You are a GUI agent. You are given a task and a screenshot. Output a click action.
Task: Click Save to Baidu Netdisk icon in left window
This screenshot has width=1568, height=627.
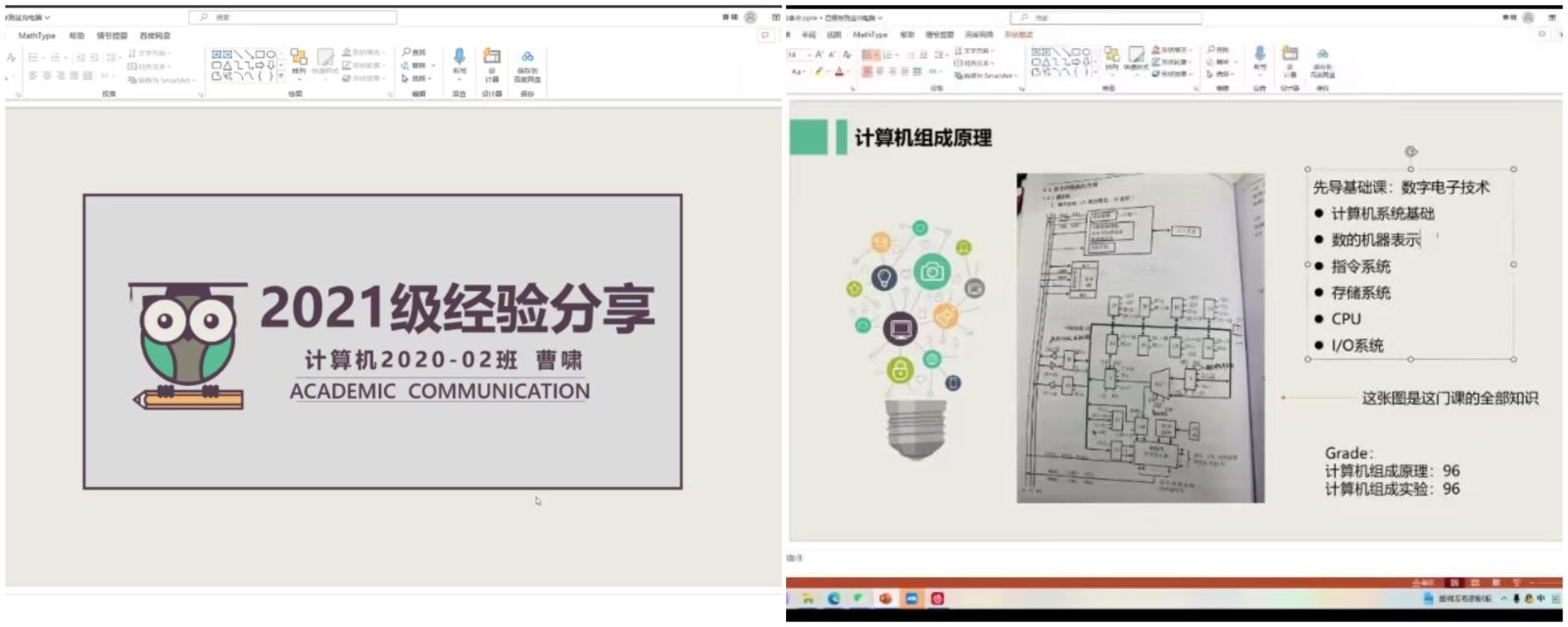(x=527, y=58)
